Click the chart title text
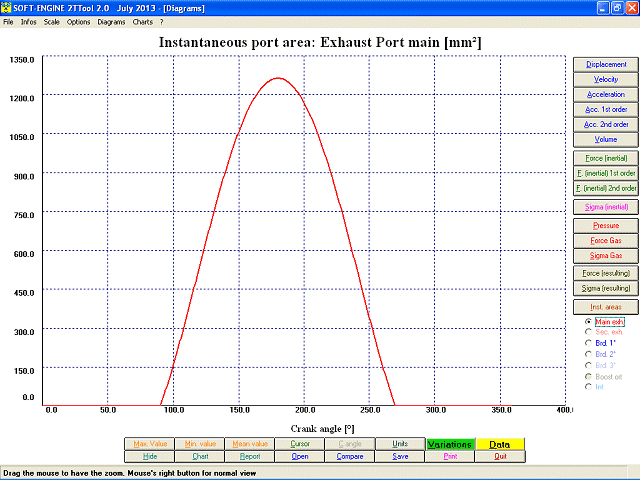 [x=320, y=42]
